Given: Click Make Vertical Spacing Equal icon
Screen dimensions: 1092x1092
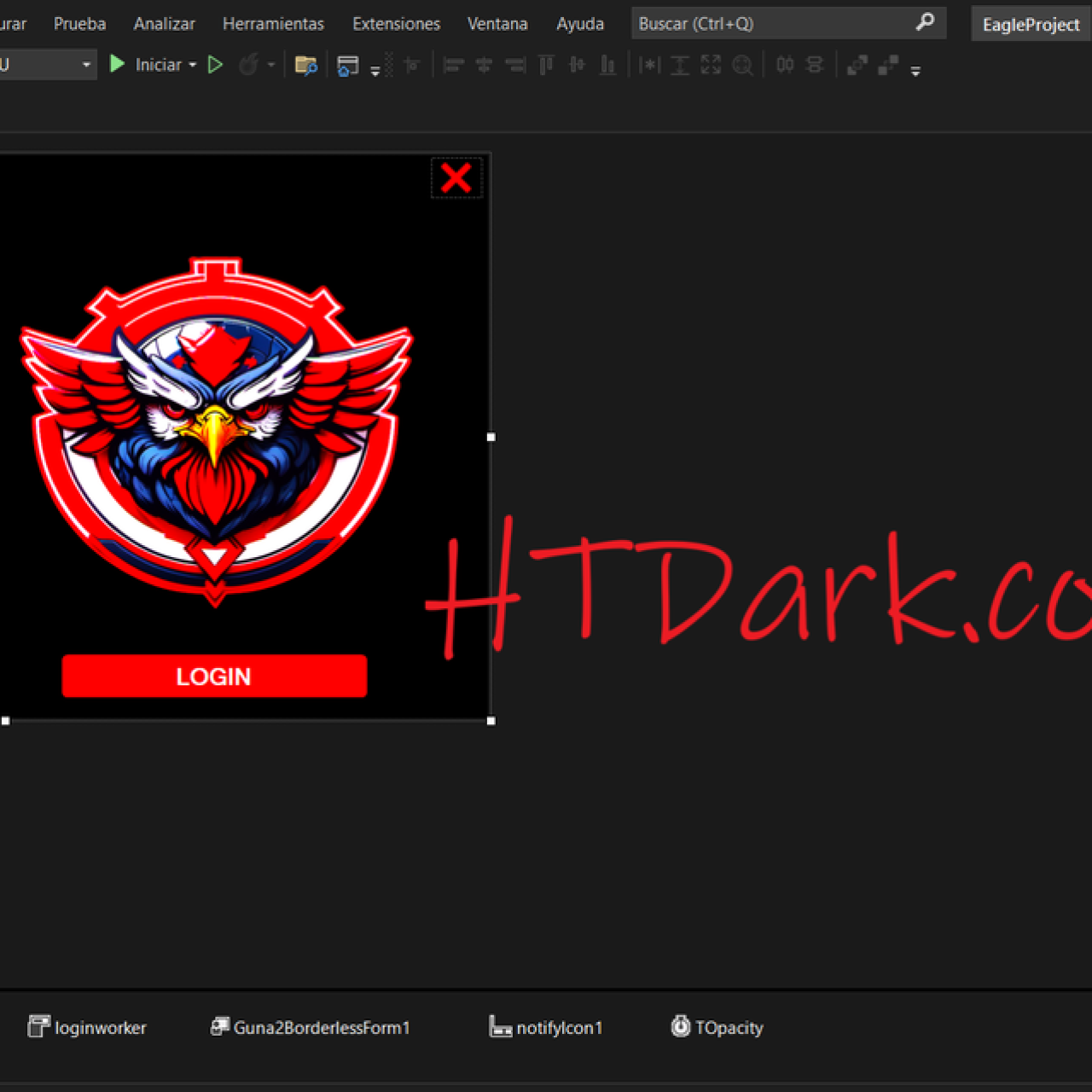Looking at the screenshot, I should [815, 65].
